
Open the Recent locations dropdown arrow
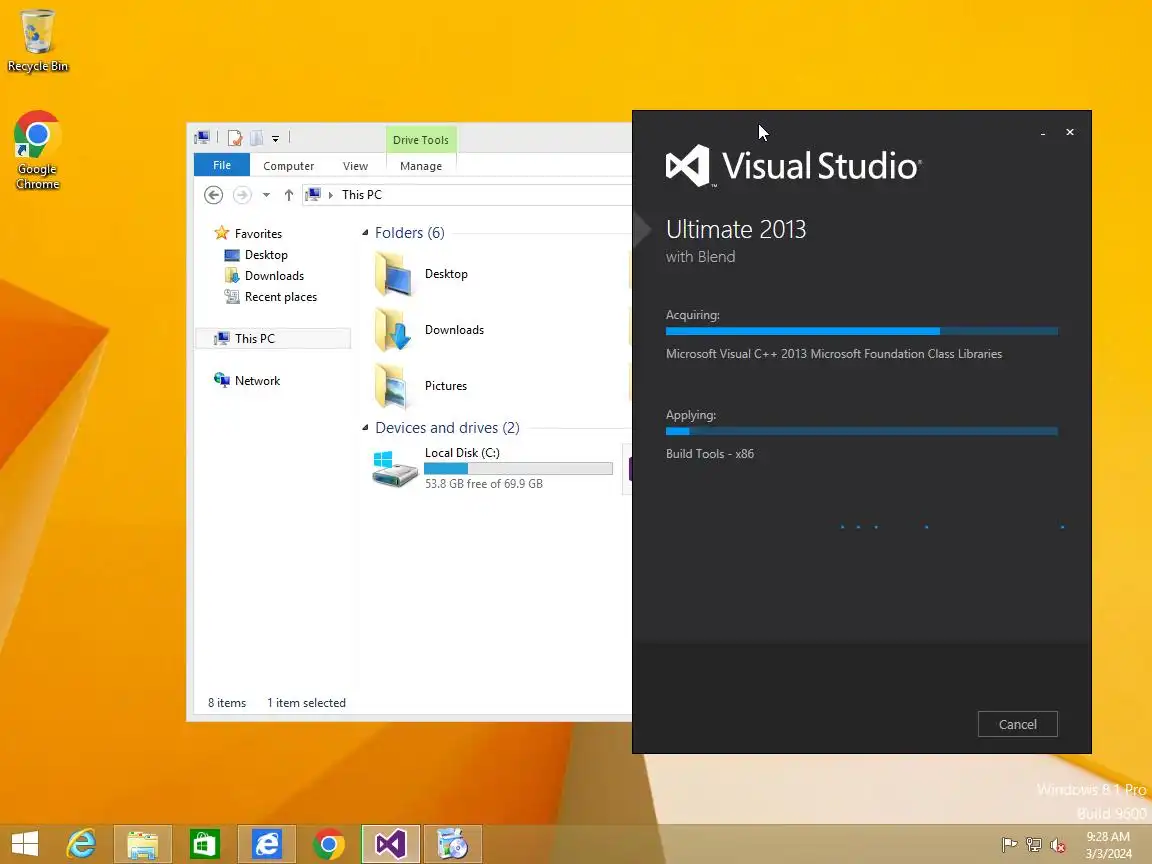click(x=267, y=195)
